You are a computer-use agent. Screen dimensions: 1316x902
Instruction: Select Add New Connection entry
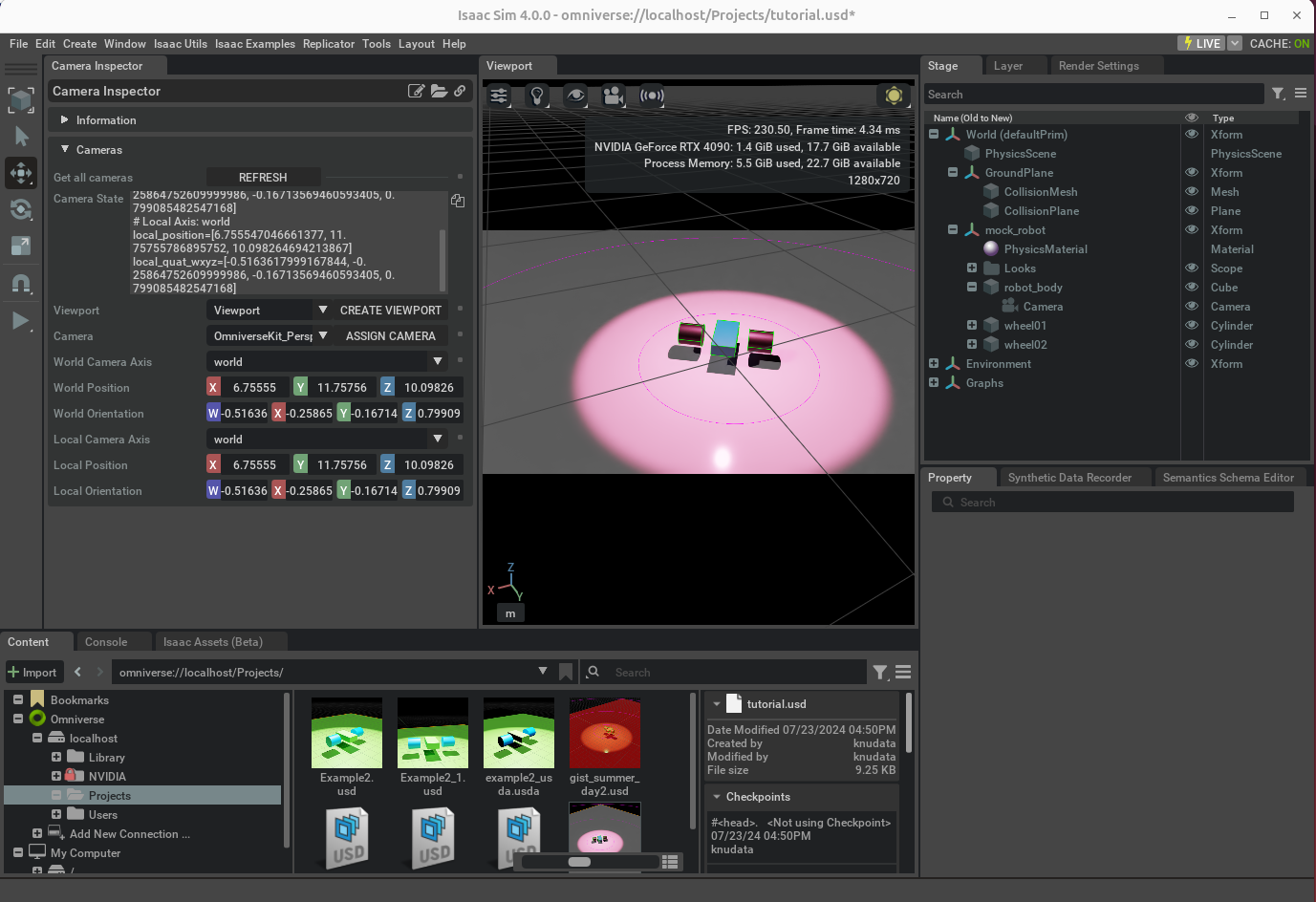pyautogui.click(x=130, y=833)
